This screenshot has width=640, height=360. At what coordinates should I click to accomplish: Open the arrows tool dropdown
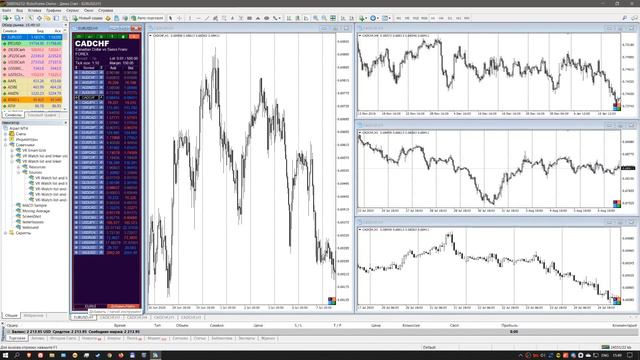pyautogui.click(x=277, y=18)
